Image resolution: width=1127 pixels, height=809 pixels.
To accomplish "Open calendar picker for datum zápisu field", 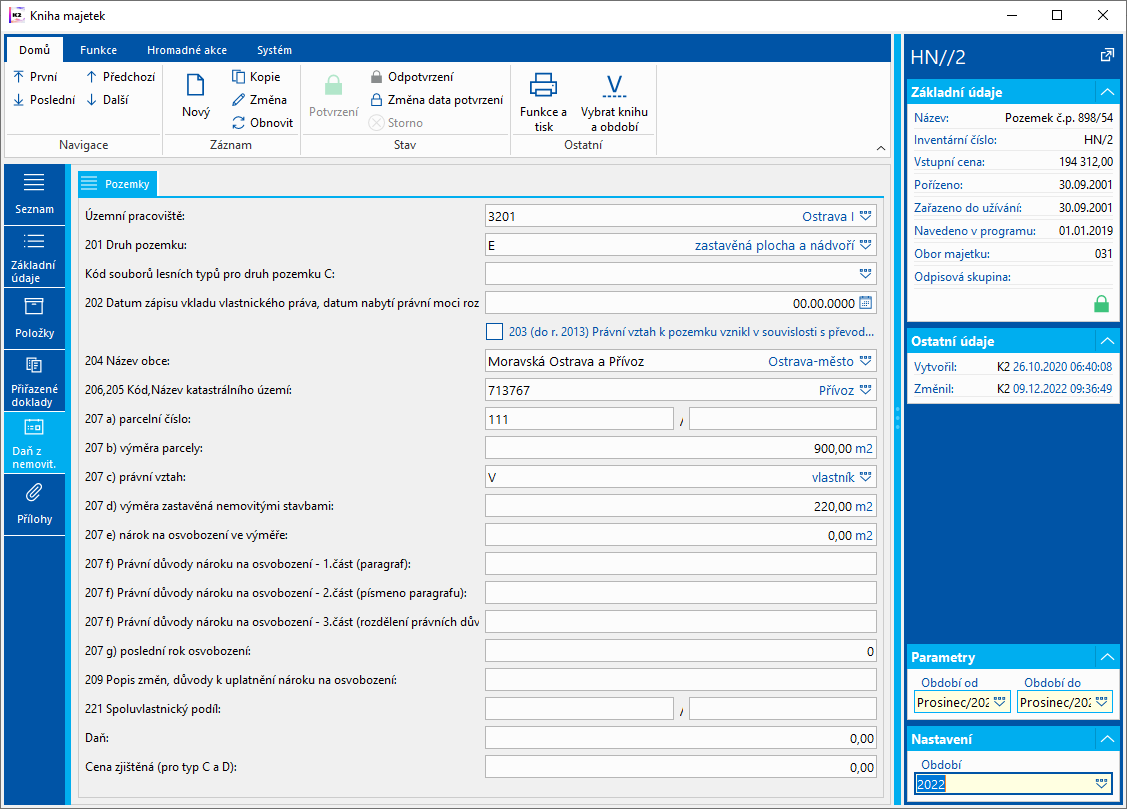I will [x=866, y=302].
